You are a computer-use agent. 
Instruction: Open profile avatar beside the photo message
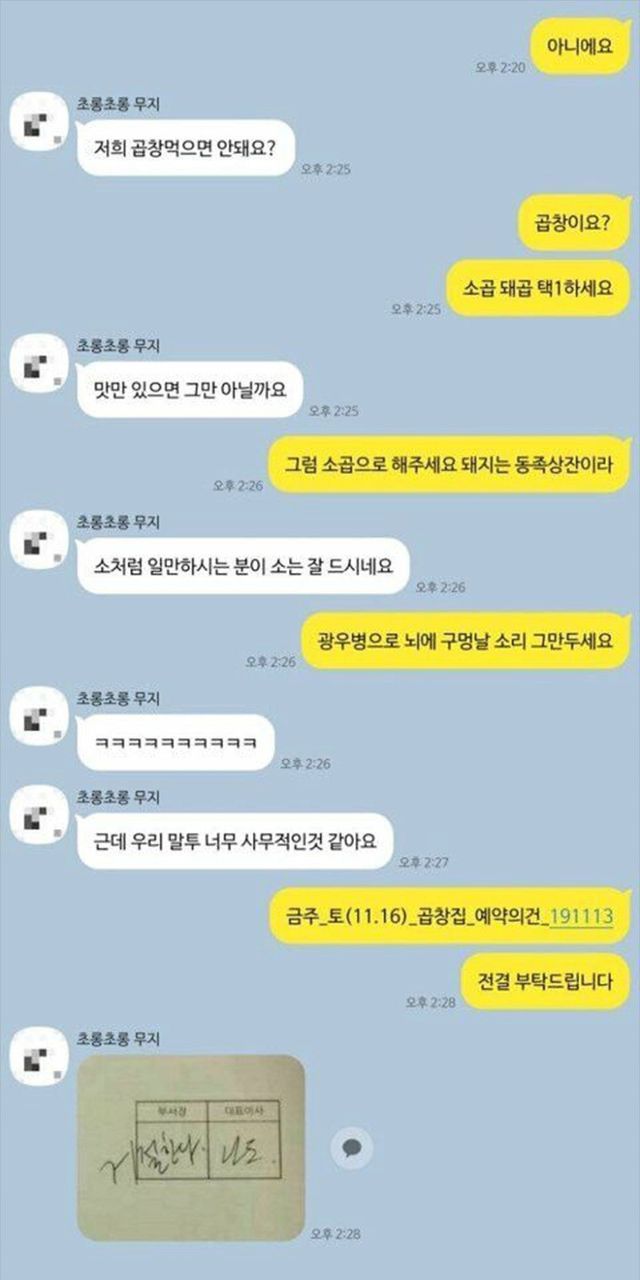click(x=38, y=1058)
